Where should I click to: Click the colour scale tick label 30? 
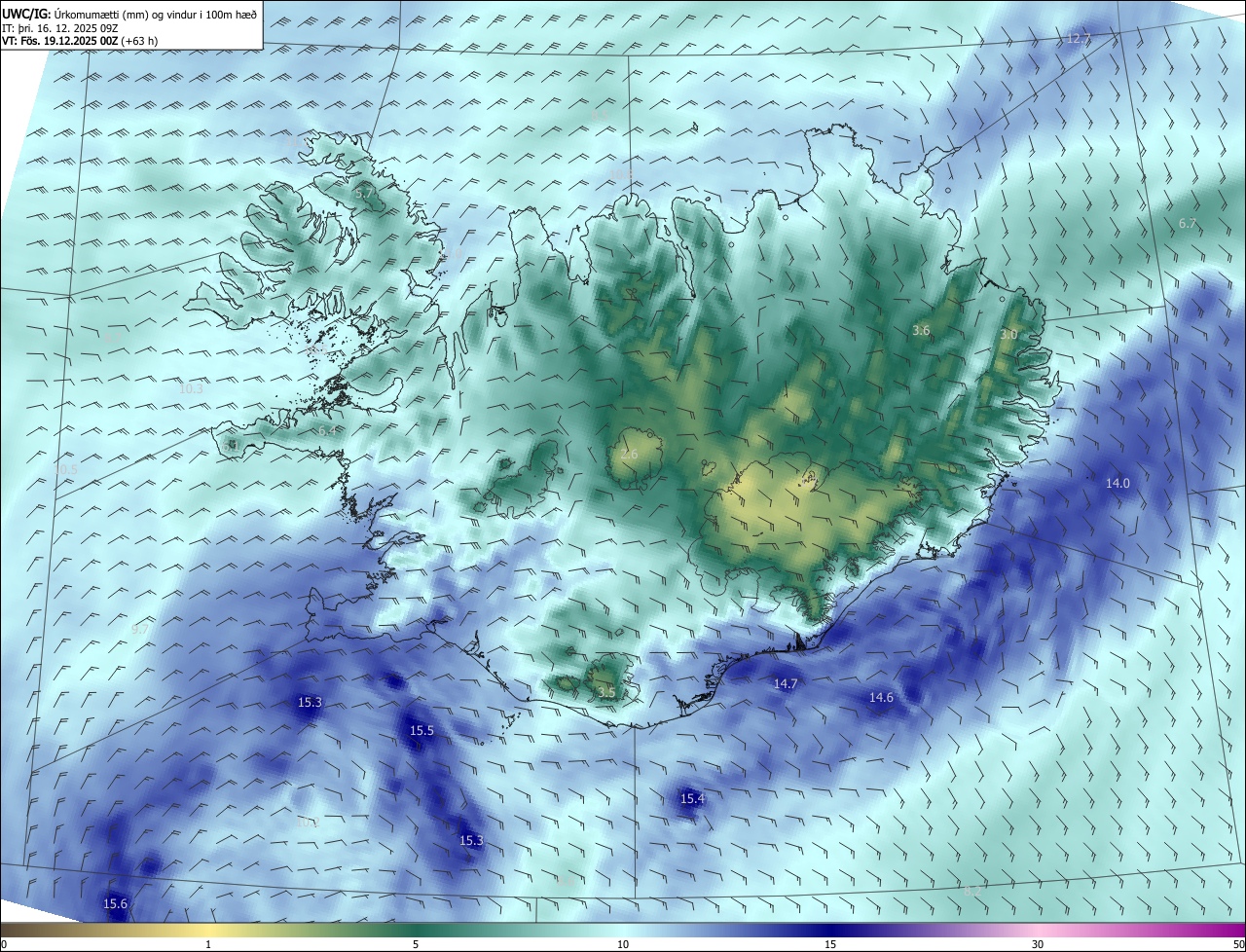click(1038, 945)
